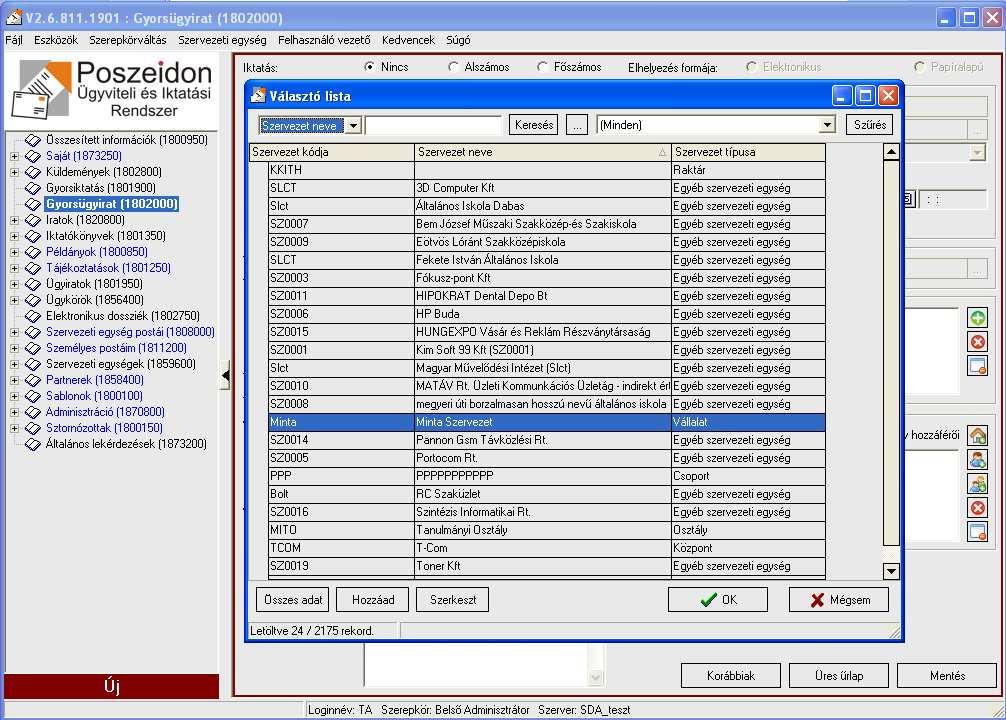Click the Szűrés button

tap(870, 125)
